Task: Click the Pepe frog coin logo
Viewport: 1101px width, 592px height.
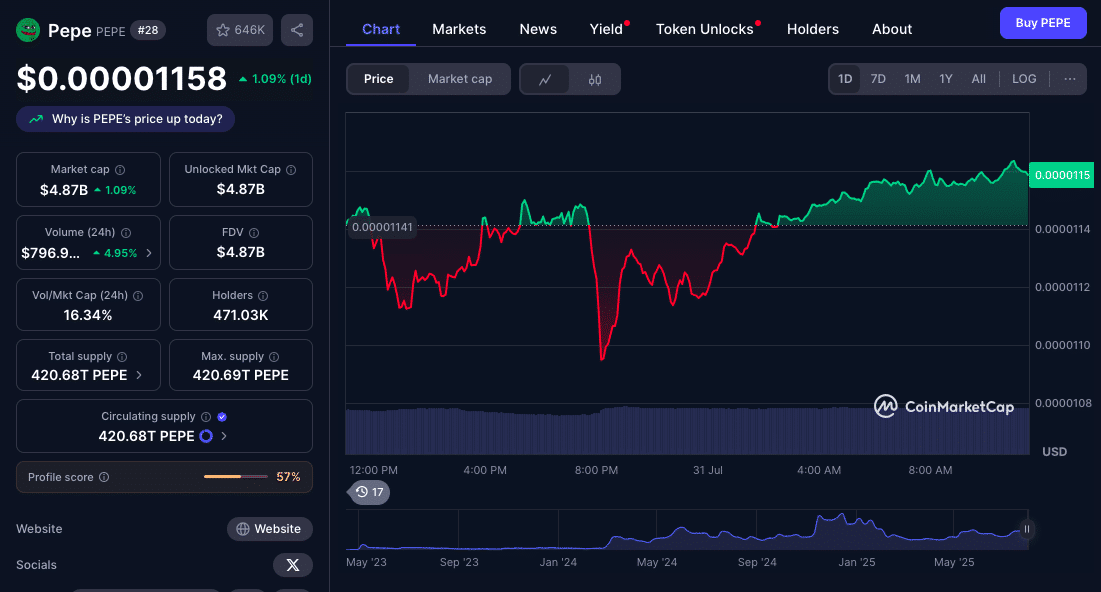Action: point(28,30)
